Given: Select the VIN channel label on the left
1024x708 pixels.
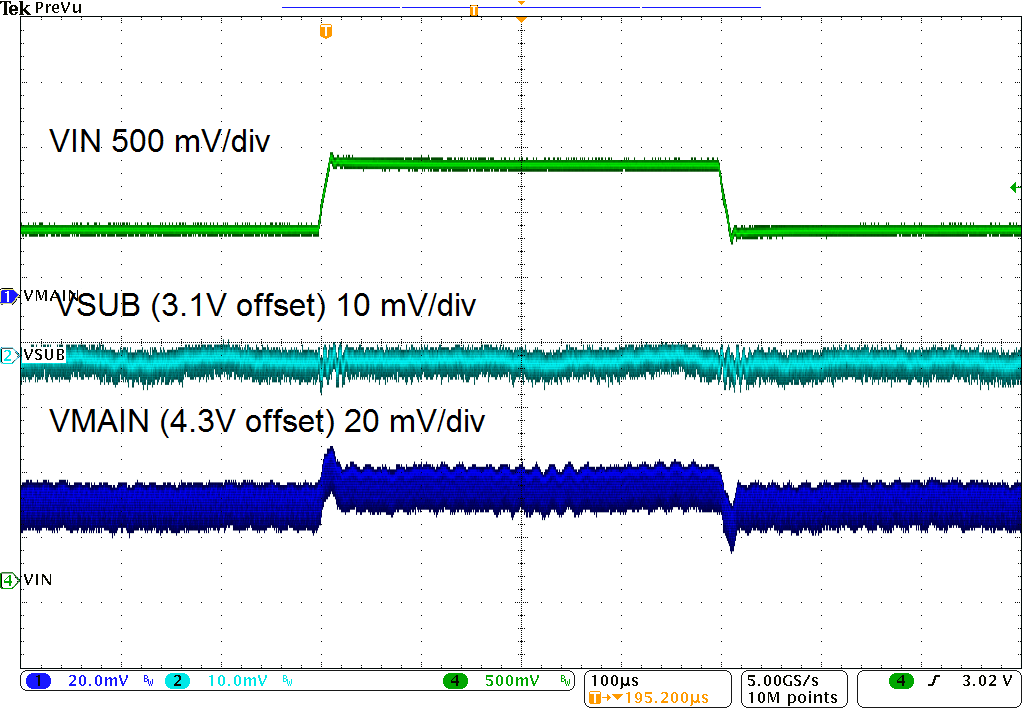Looking at the screenshot, I should [40, 579].
